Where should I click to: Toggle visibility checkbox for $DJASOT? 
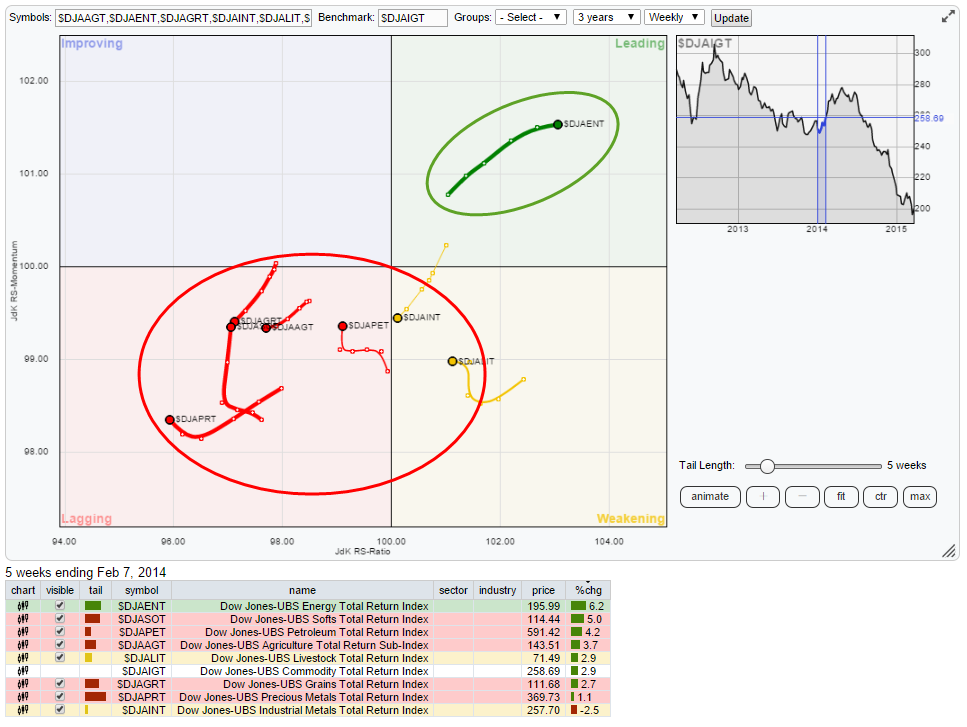point(60,618)
